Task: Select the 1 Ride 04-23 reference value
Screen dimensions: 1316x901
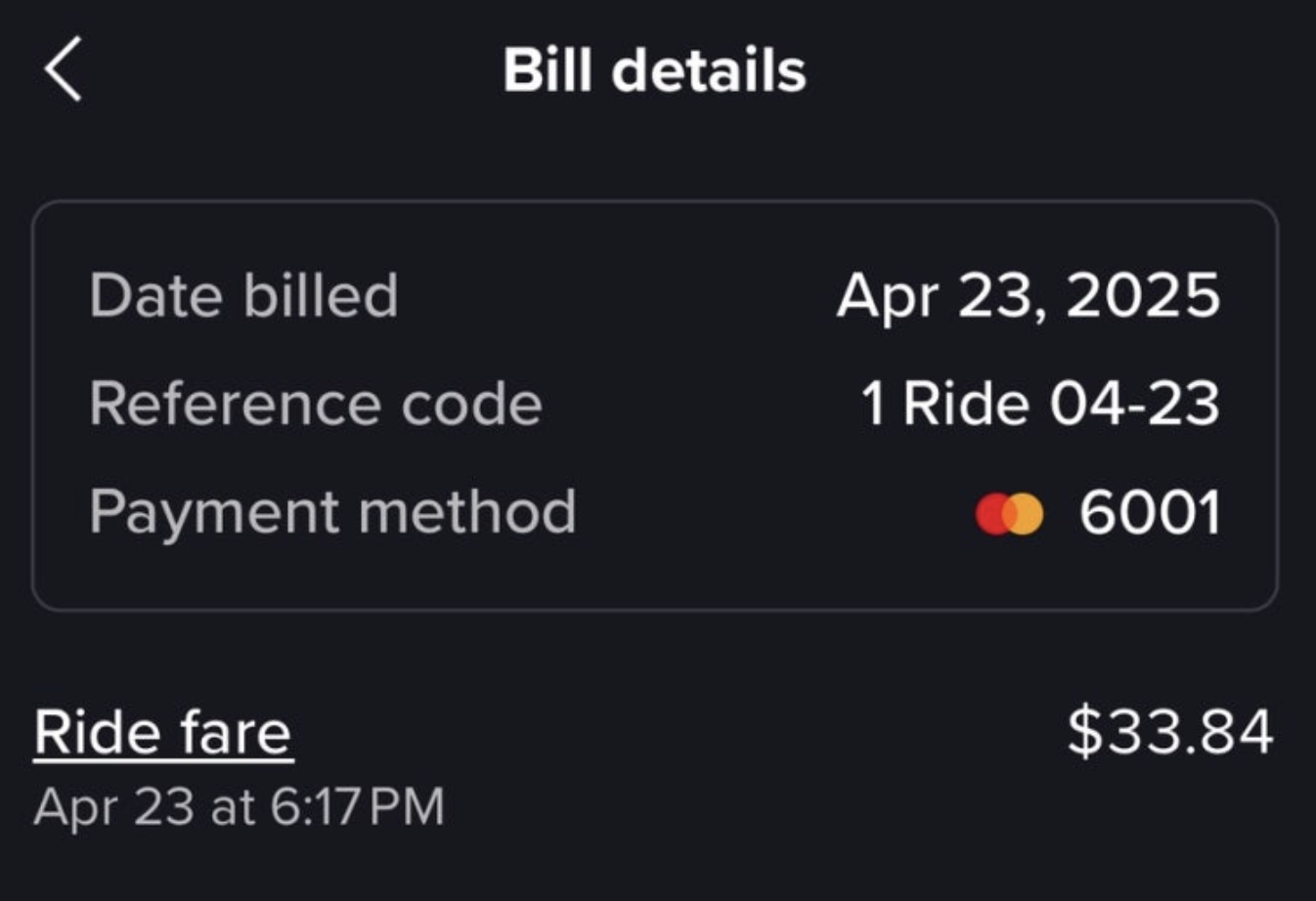Action: click(x=1040, y=404)
